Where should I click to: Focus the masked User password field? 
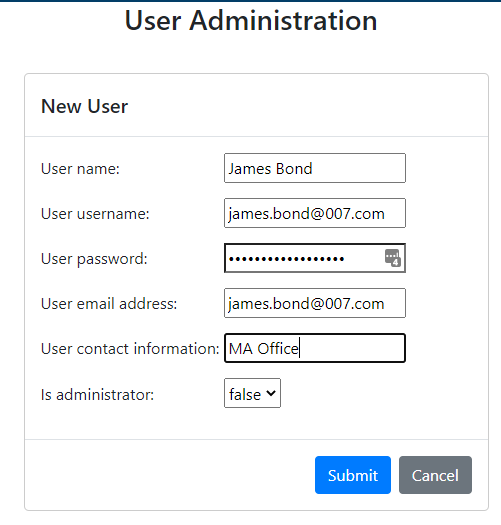pos(315,258)
